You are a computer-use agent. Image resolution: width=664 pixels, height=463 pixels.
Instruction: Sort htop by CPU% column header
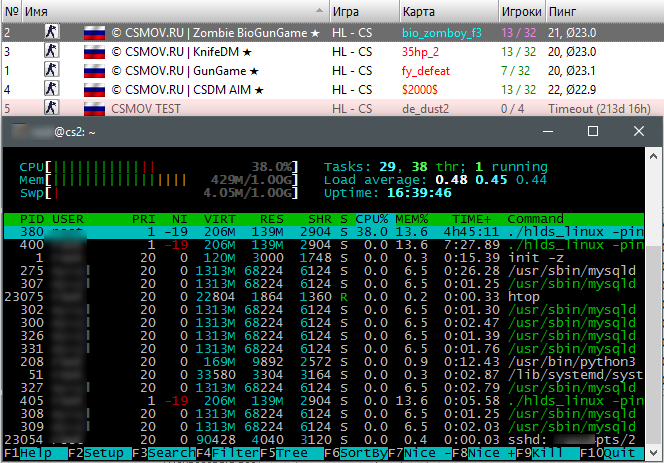(x=371, y=219)
